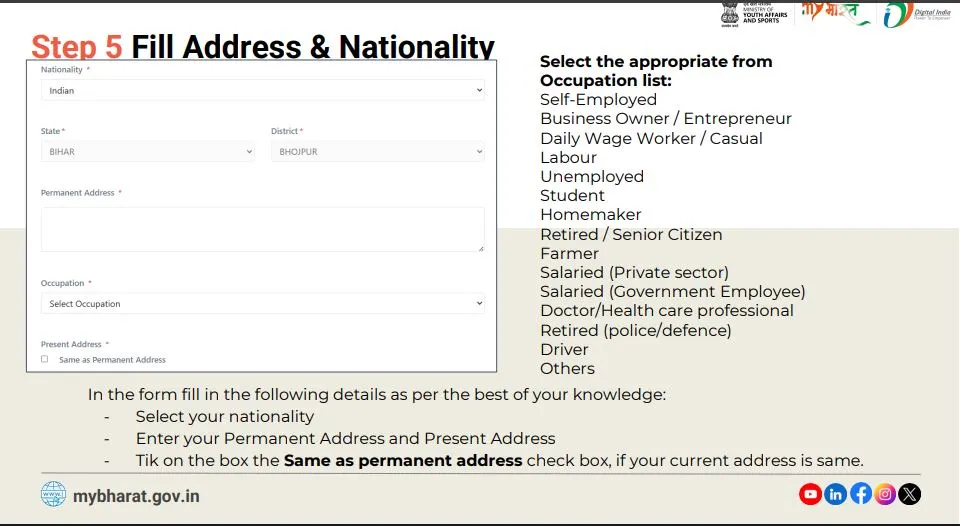Open the mybharat.gov.in link
Viewport: 960px width, 526px height.
tap(136, 496)
